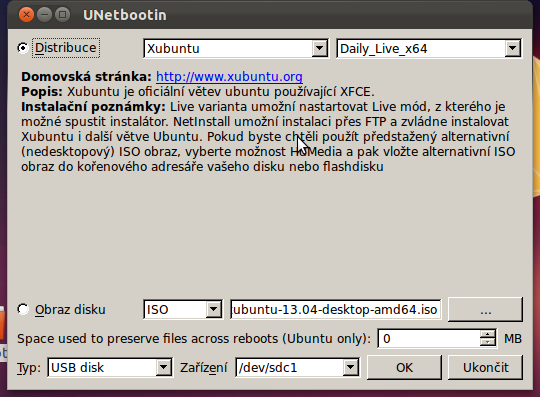Open the ISO image type dropdown
The width and height of the screenshot is (540, 397).
click(x=183, y=310)
